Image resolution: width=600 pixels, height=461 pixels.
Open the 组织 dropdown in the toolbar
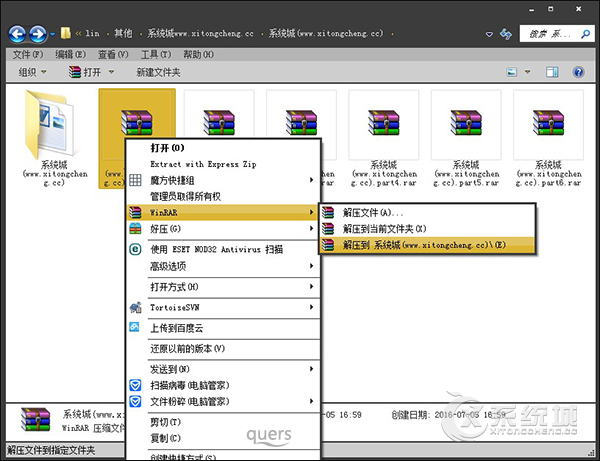click(x=32, y=72)
